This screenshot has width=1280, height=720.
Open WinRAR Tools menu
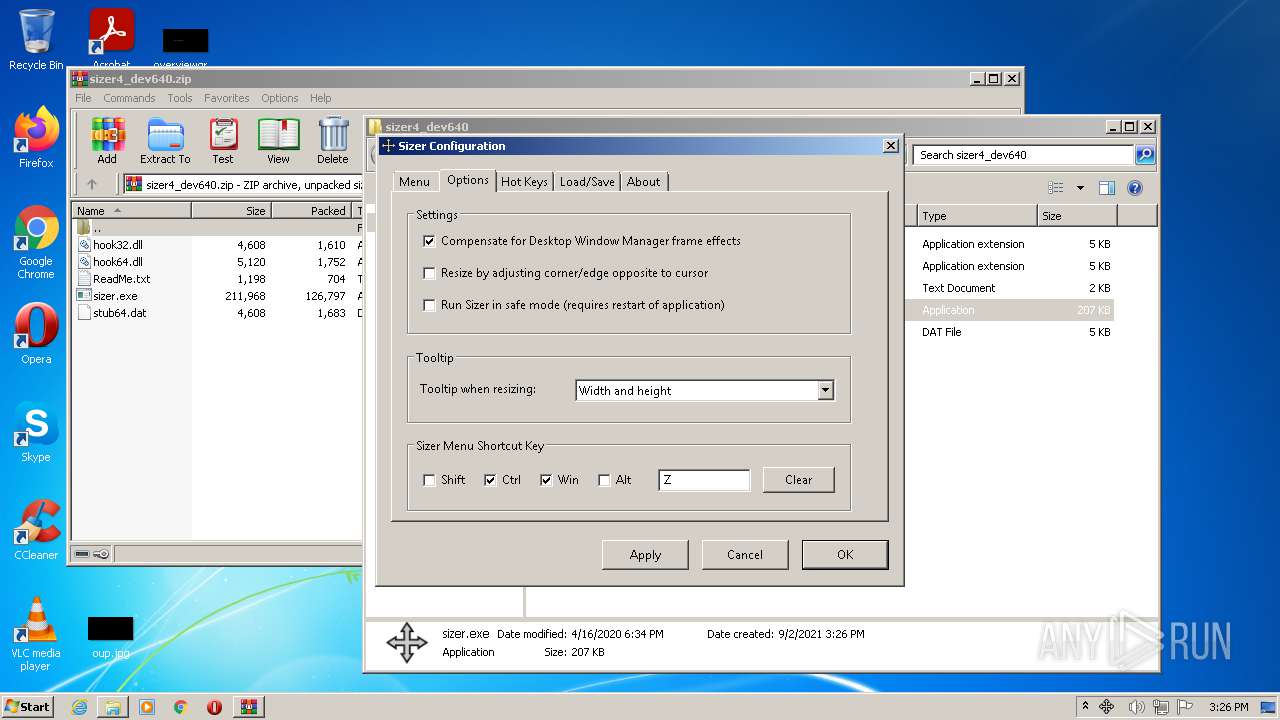point(180,98)
